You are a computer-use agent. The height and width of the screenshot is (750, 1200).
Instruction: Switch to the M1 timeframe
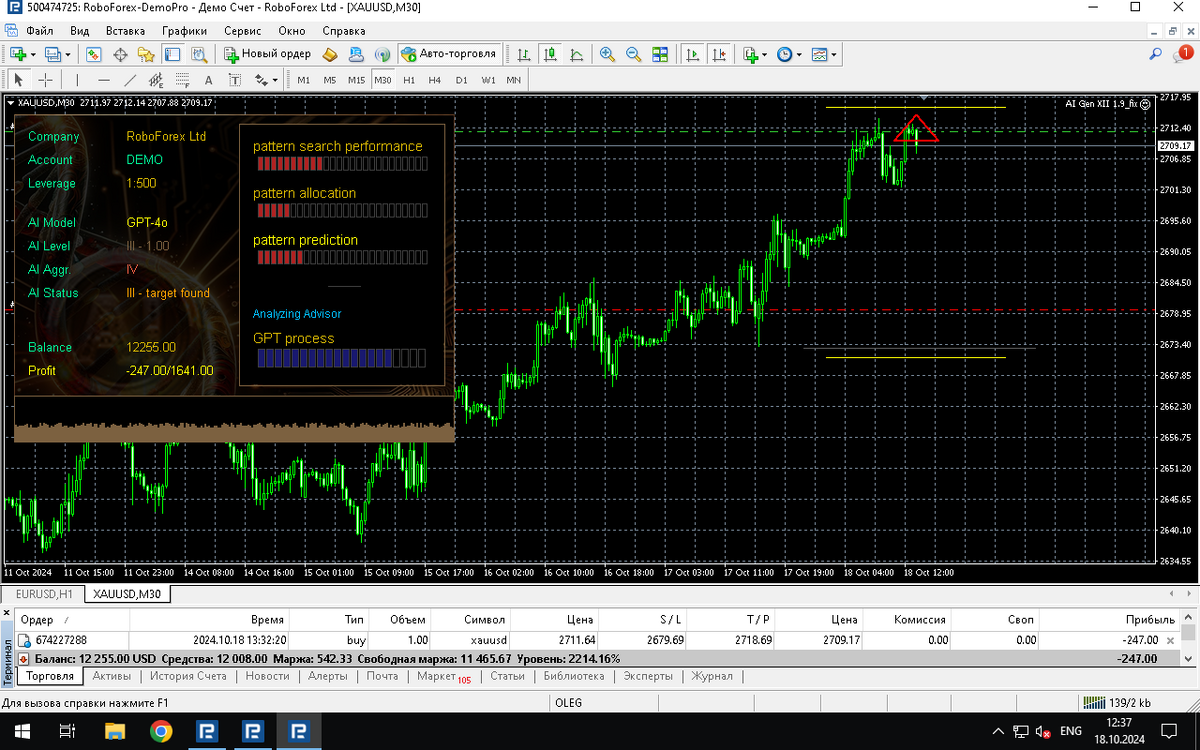coord(303,80)
